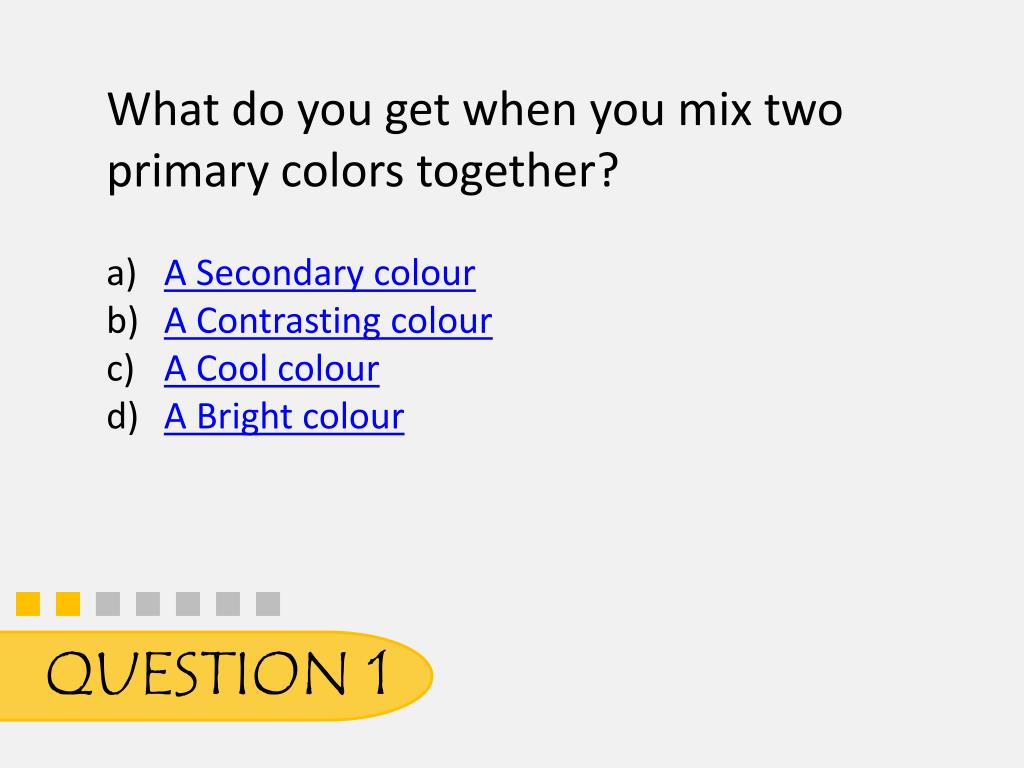Click the second yellow progress square
Screen dimensions: 1024x768
(68, 603)
